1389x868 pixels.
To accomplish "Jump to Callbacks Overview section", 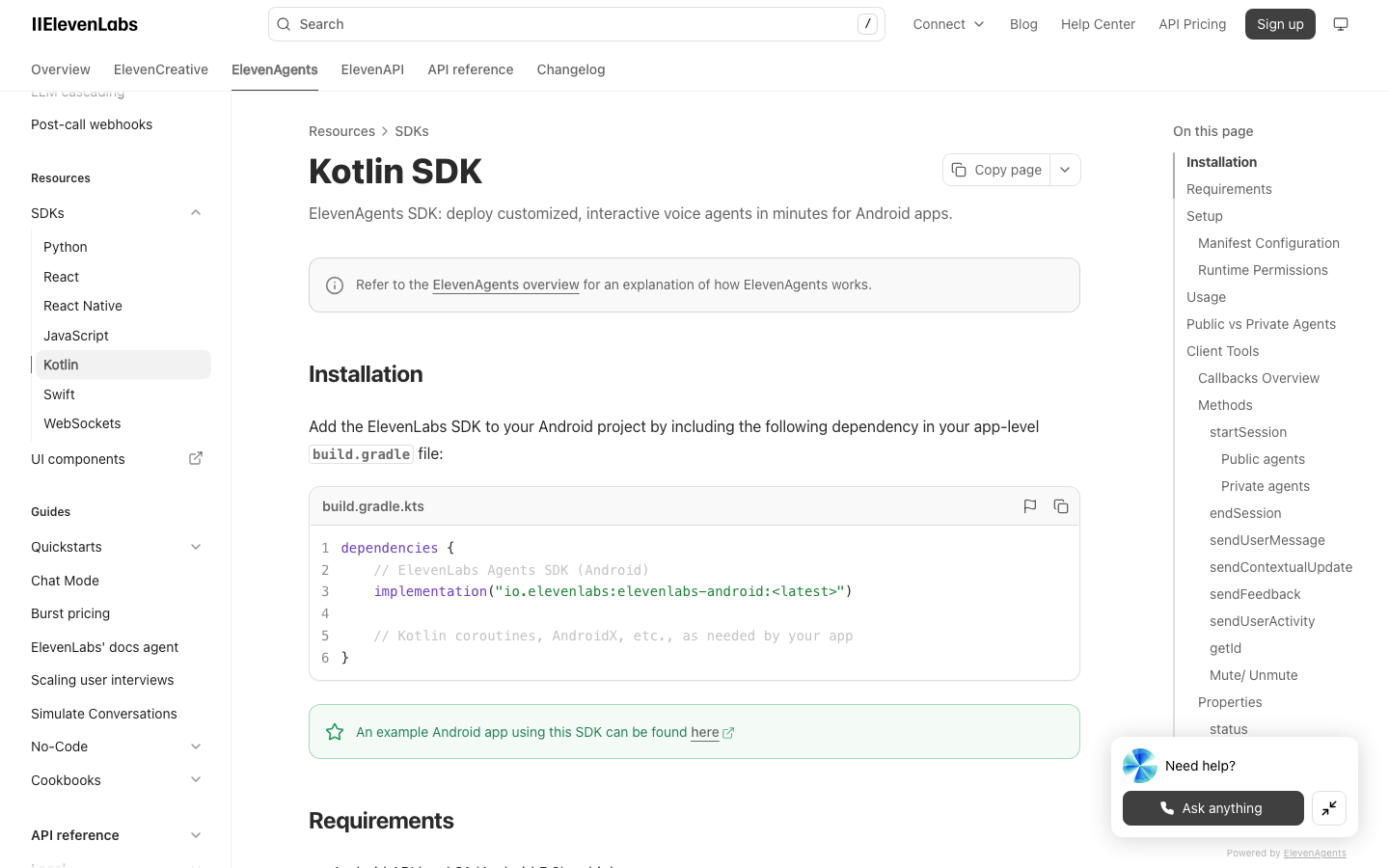I will pos(1259,378).
